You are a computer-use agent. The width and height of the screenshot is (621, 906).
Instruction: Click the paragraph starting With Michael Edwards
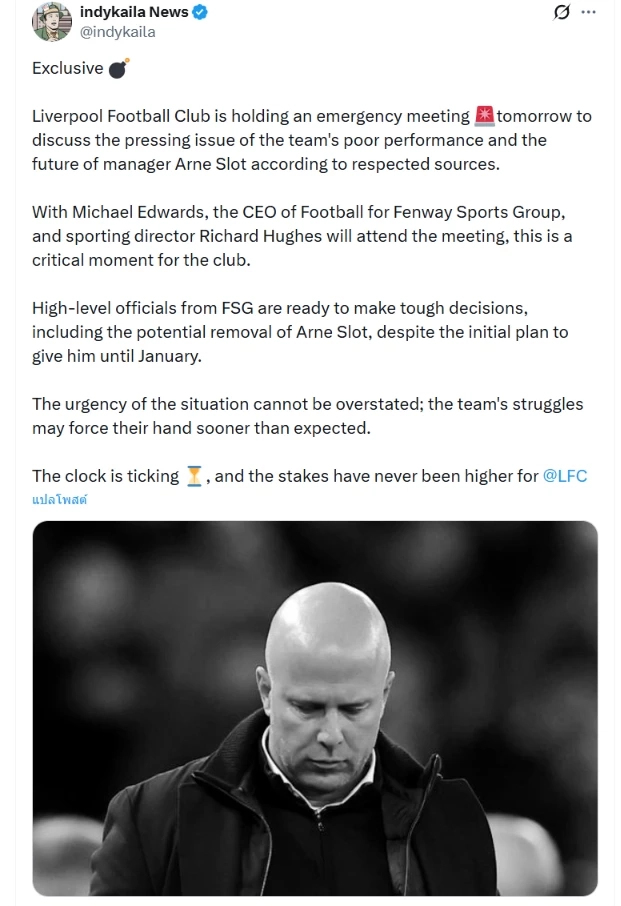[x=300, y=236]
